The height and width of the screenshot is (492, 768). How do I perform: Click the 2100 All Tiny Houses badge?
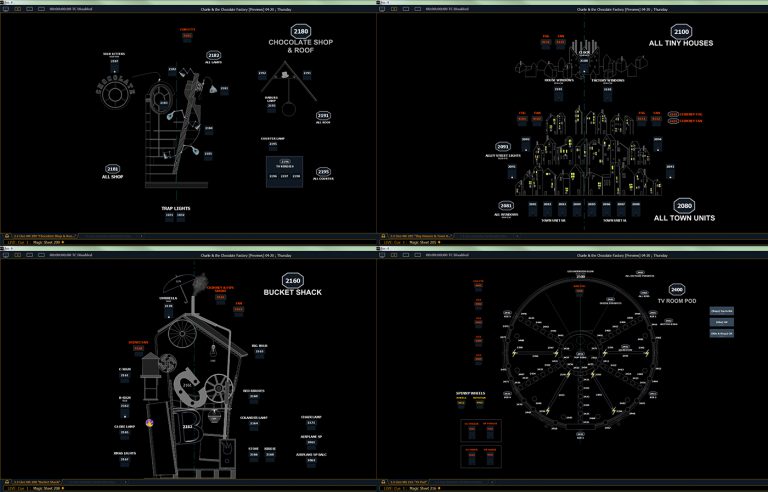[681, 32]
